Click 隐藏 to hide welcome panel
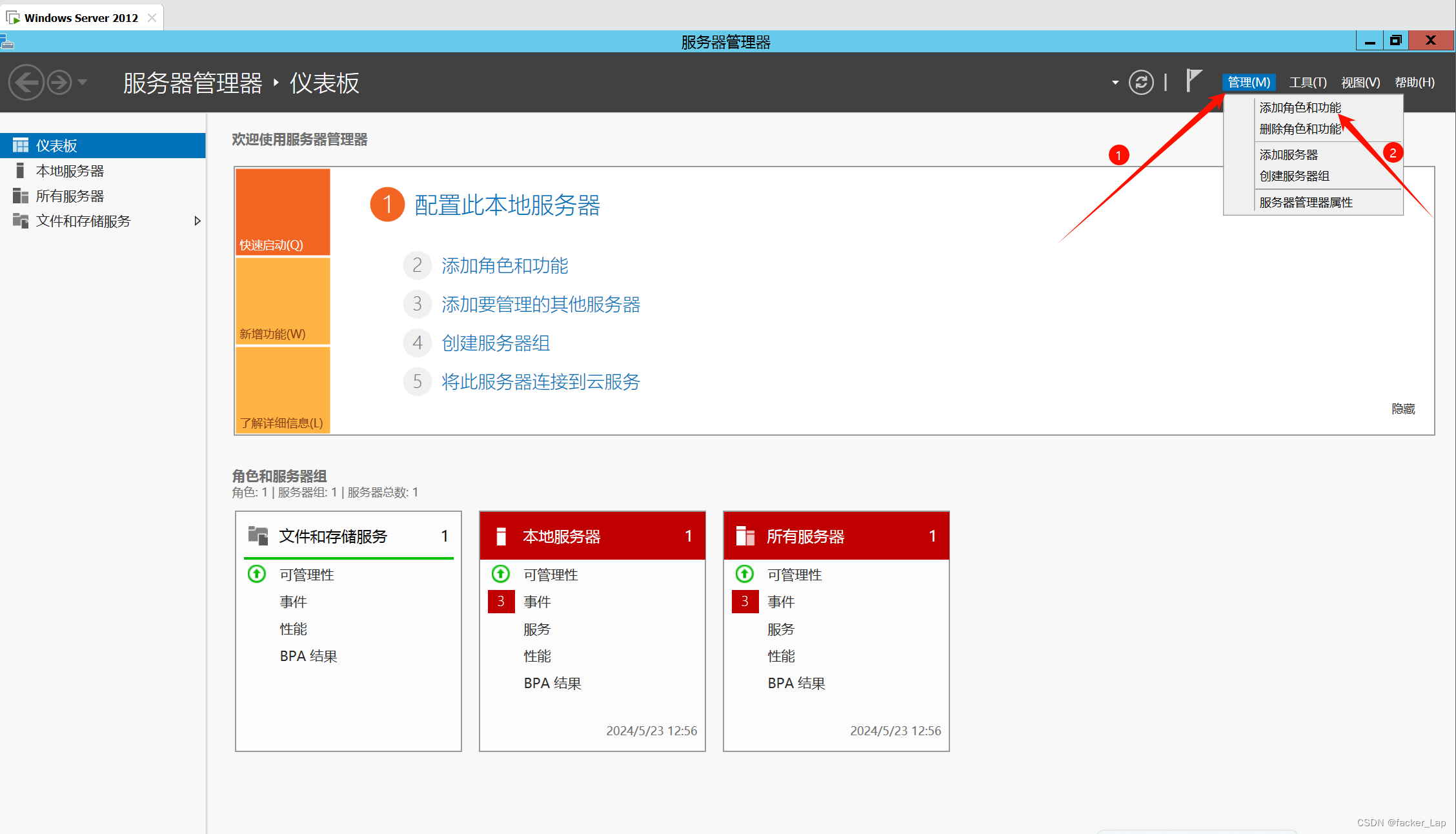The width and height of the screenshot is (1456, 834). pos(1402,409)
